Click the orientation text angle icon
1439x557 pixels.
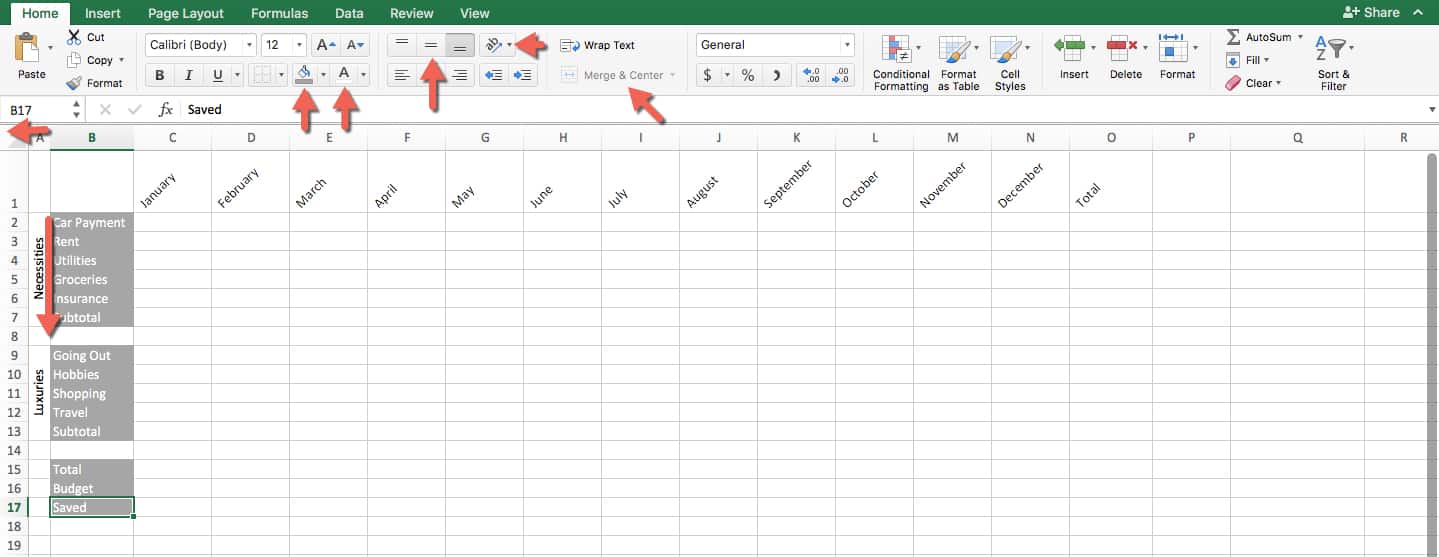click(492, 45)
